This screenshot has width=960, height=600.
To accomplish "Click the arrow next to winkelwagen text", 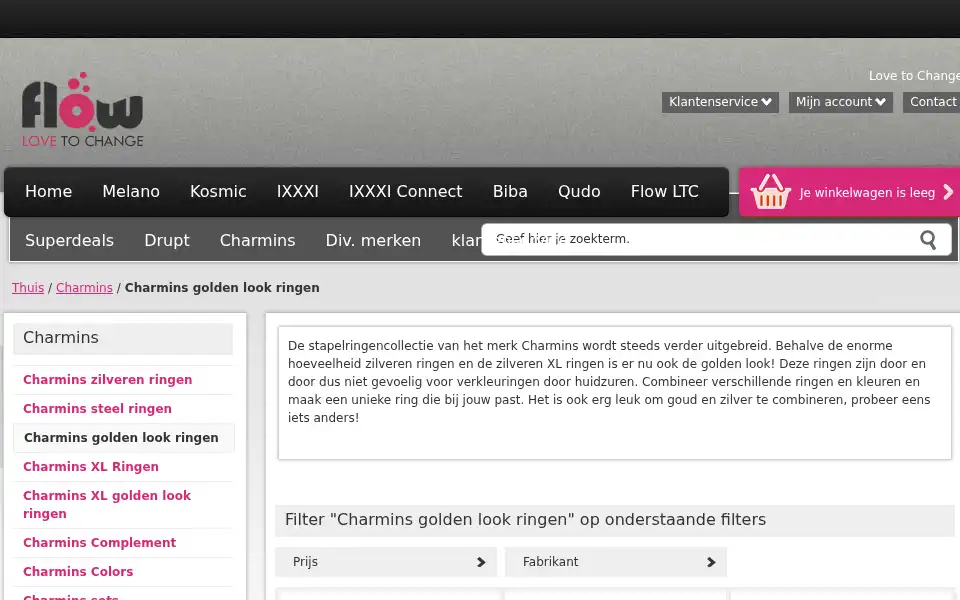I will pyautogui.click(x=948, y=192).
